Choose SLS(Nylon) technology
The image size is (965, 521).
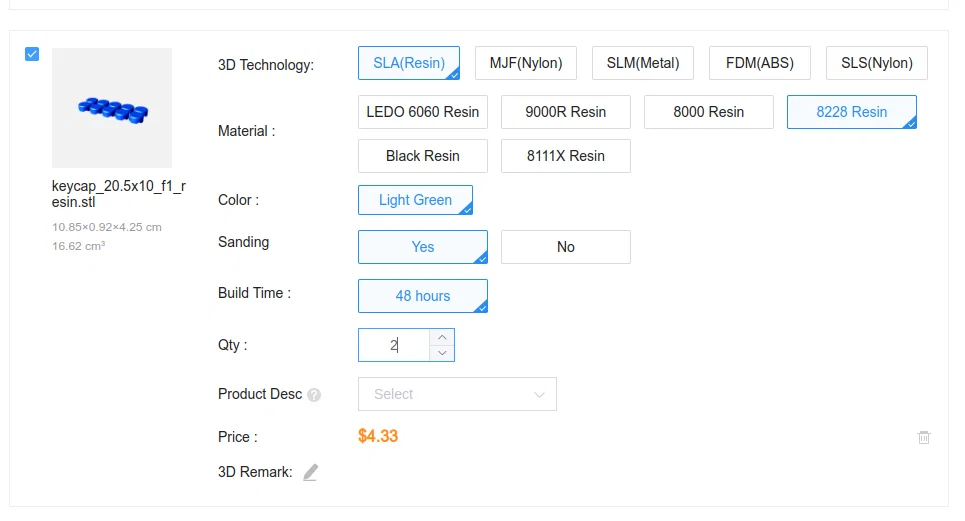pyautogui.click(x=876, y=63)
